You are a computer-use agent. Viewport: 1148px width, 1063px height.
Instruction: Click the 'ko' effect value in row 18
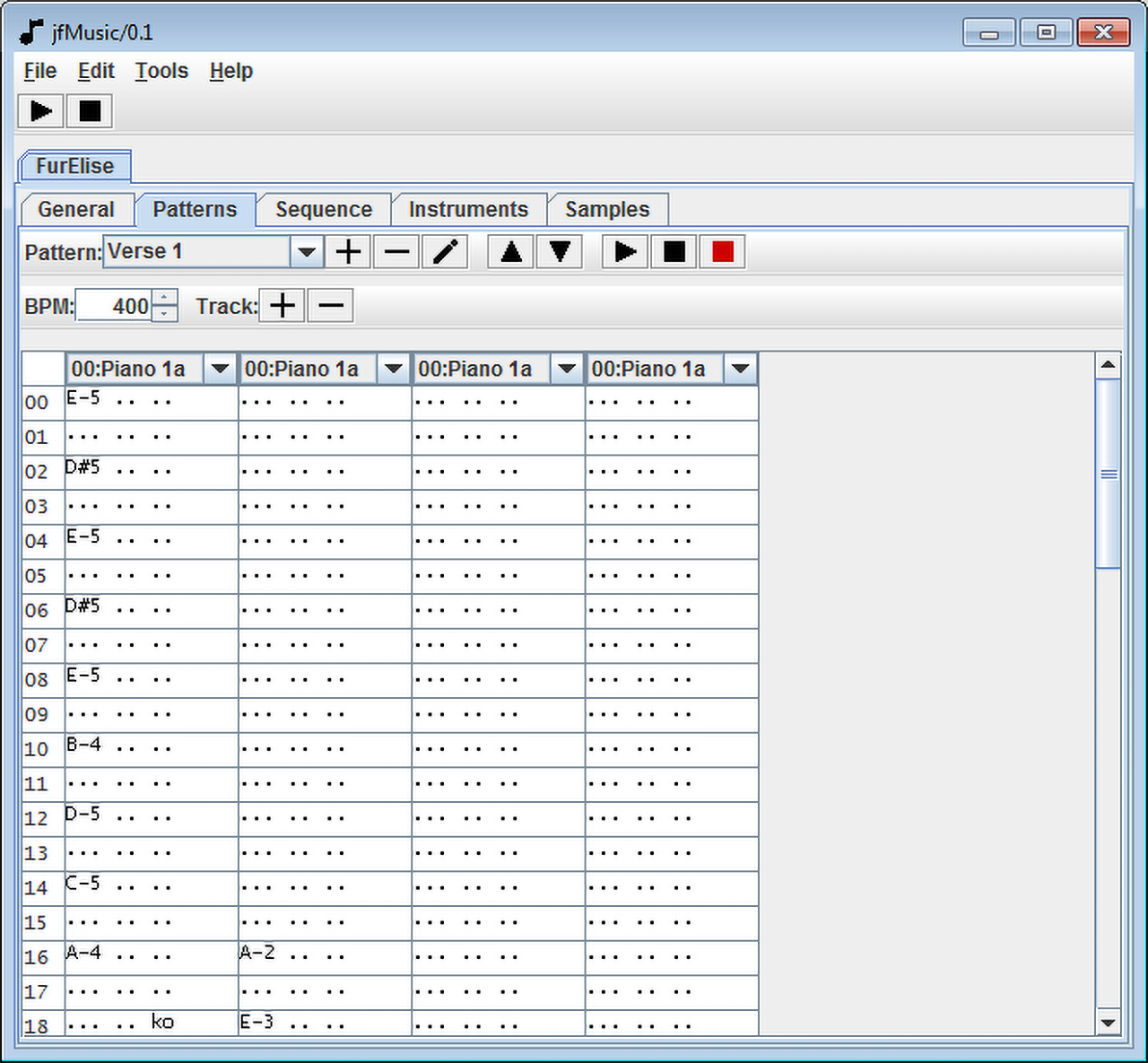162,1022
